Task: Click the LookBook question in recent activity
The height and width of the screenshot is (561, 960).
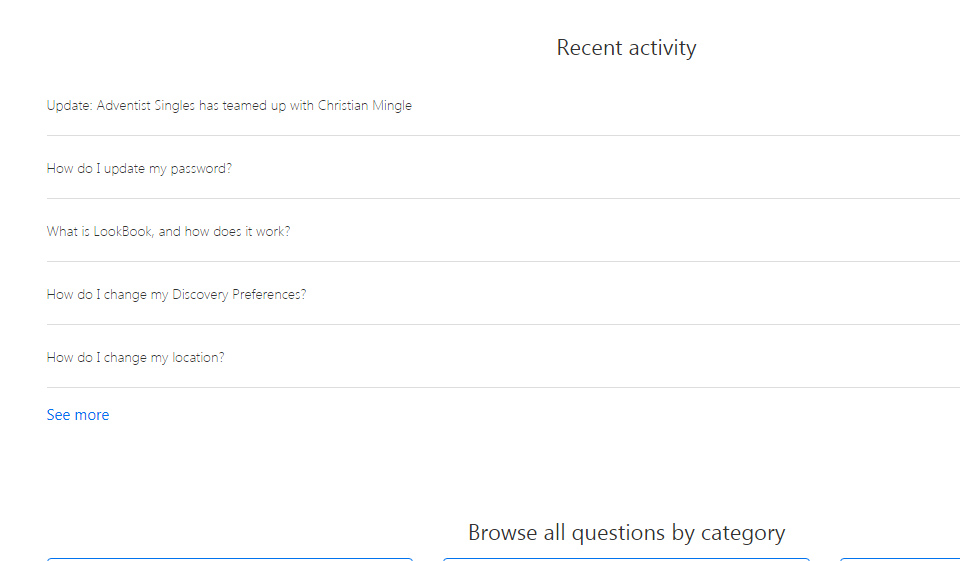Action: point(168,231)
